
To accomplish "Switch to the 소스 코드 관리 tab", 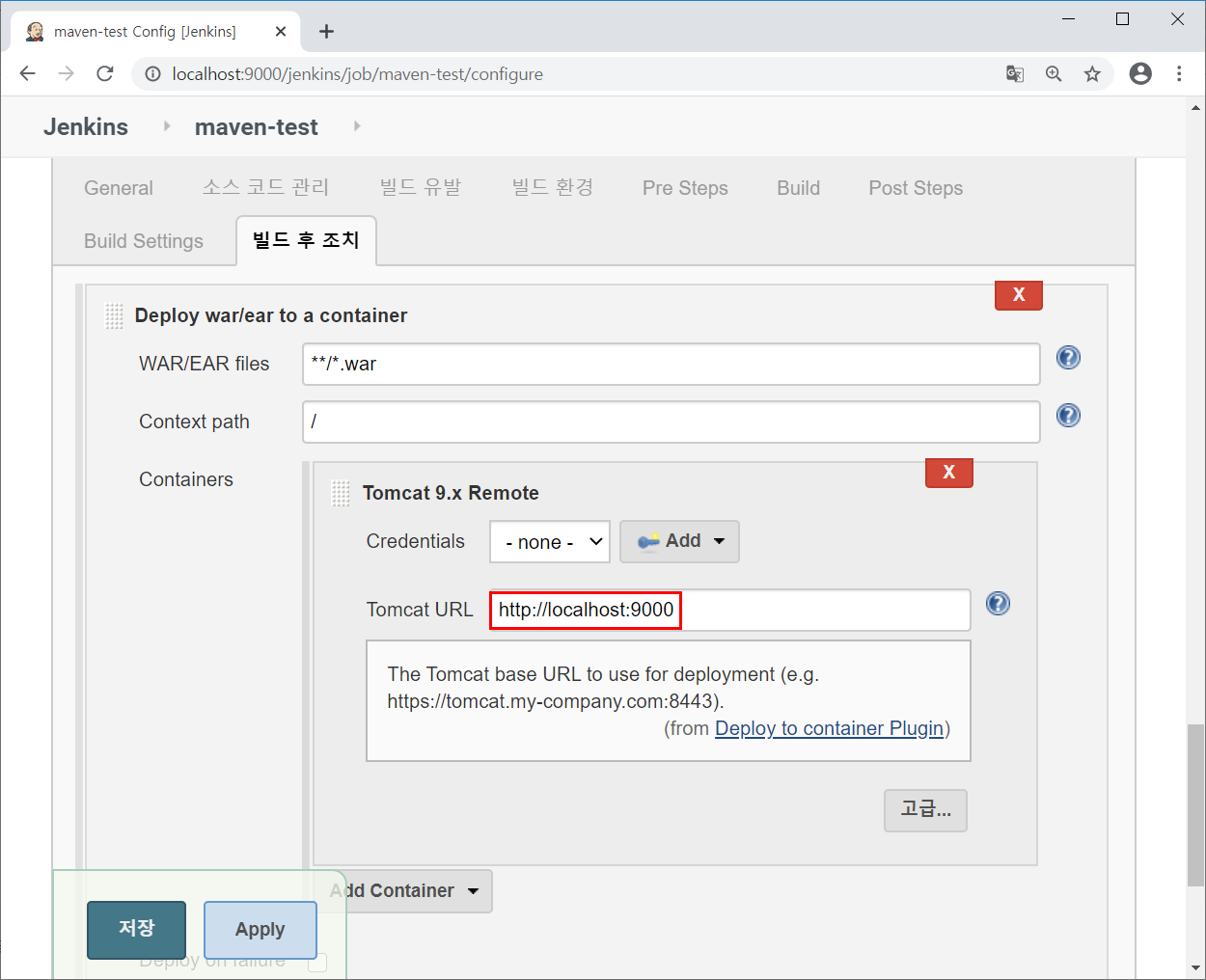I will [x=265, y=187].
